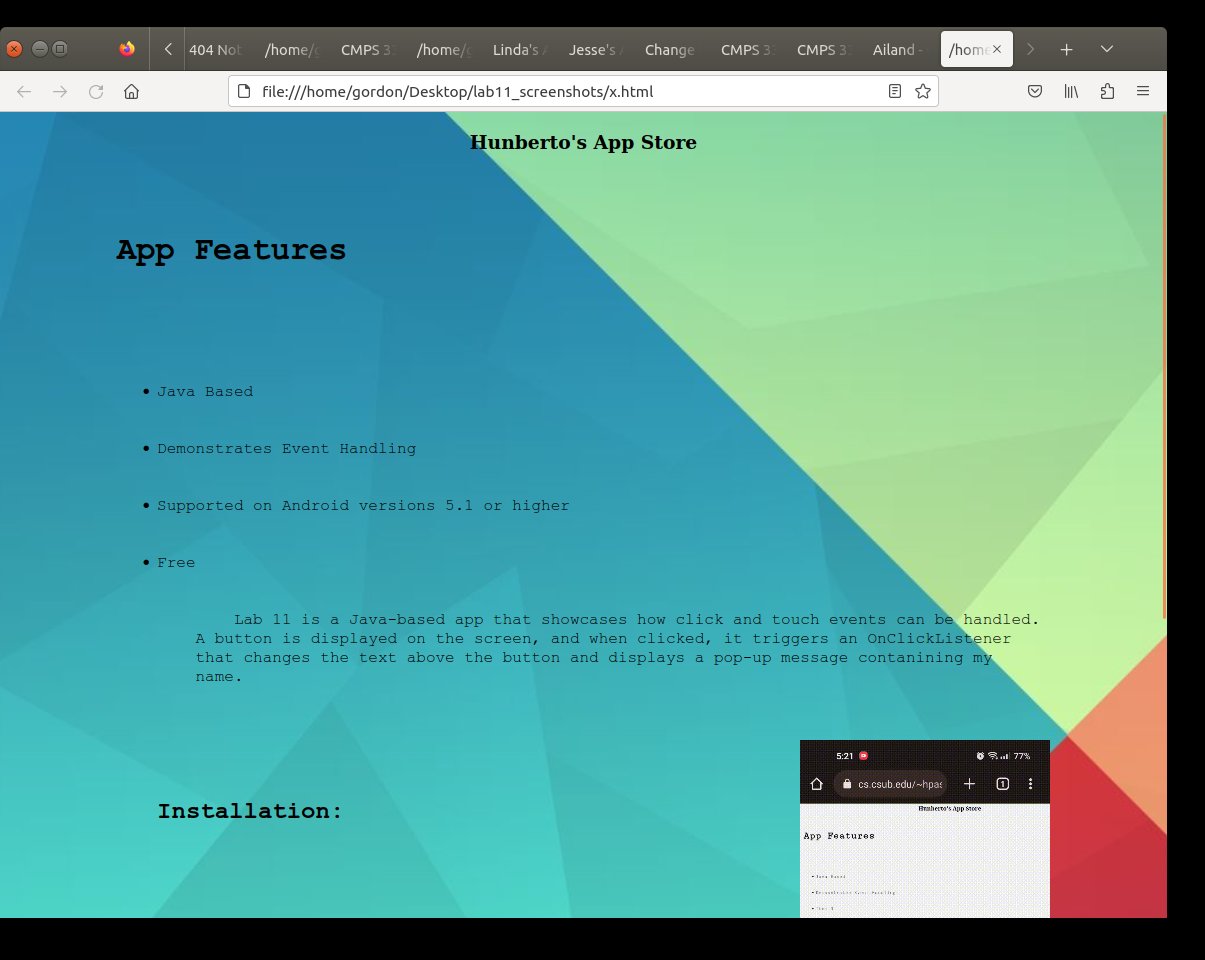The height and width of the screenshot is (960, 1205).
Task: Expand the list all tabs dropdown arrow
Action: tap(1107, 49)
